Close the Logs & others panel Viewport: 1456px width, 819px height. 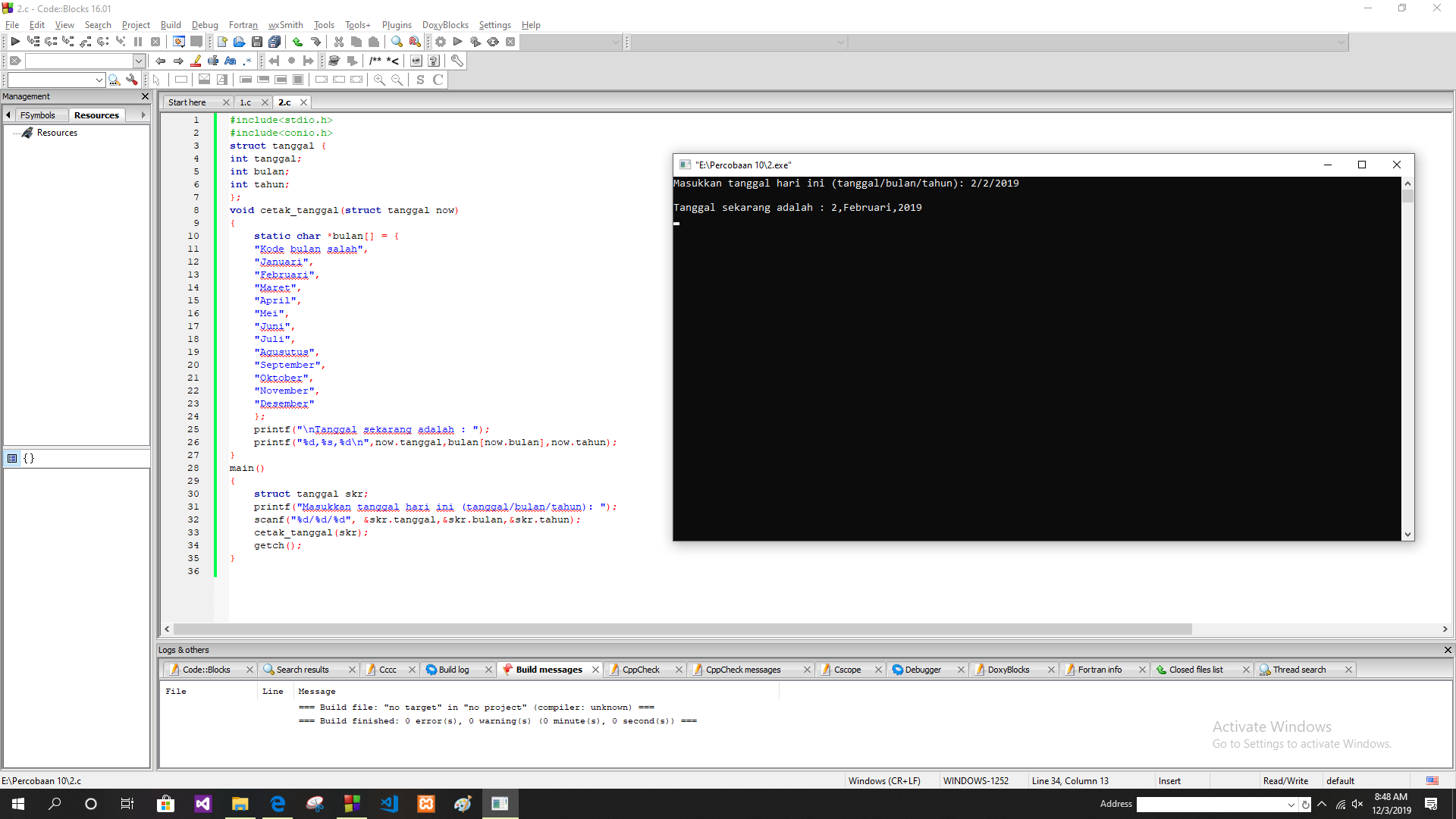1447,650
